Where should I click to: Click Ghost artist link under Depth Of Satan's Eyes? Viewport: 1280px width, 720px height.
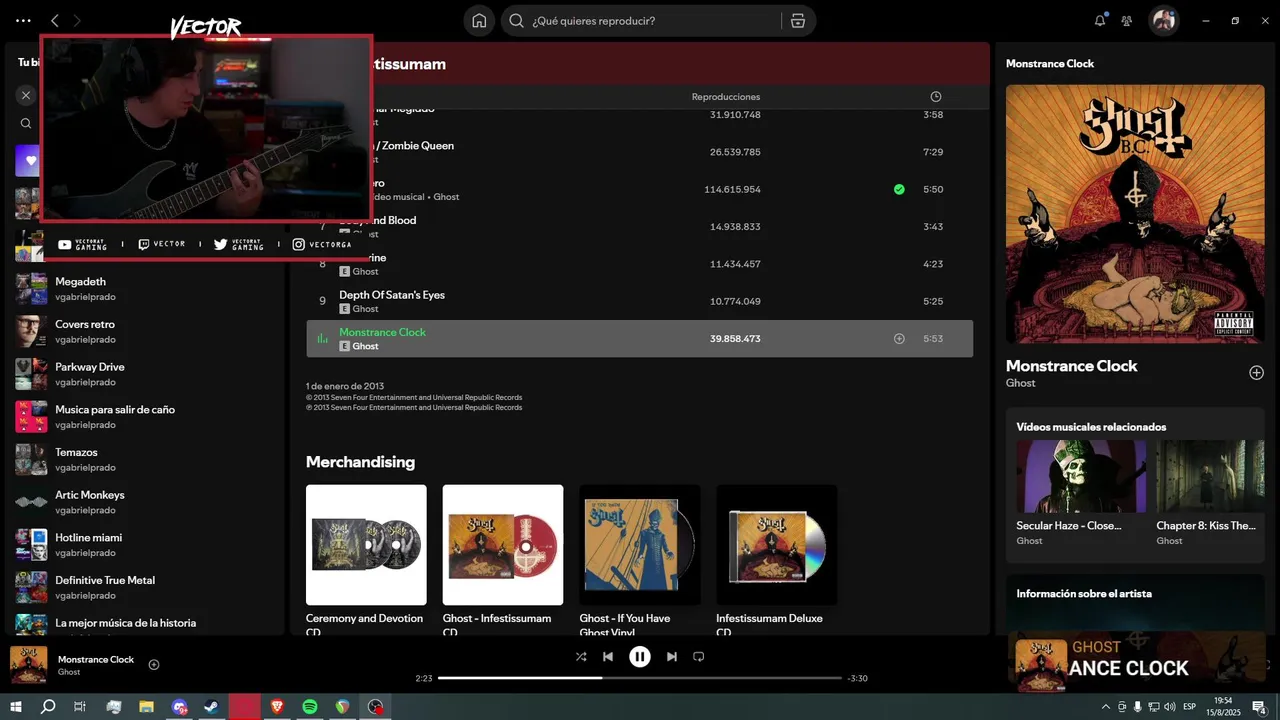click(x=365, y=309)
